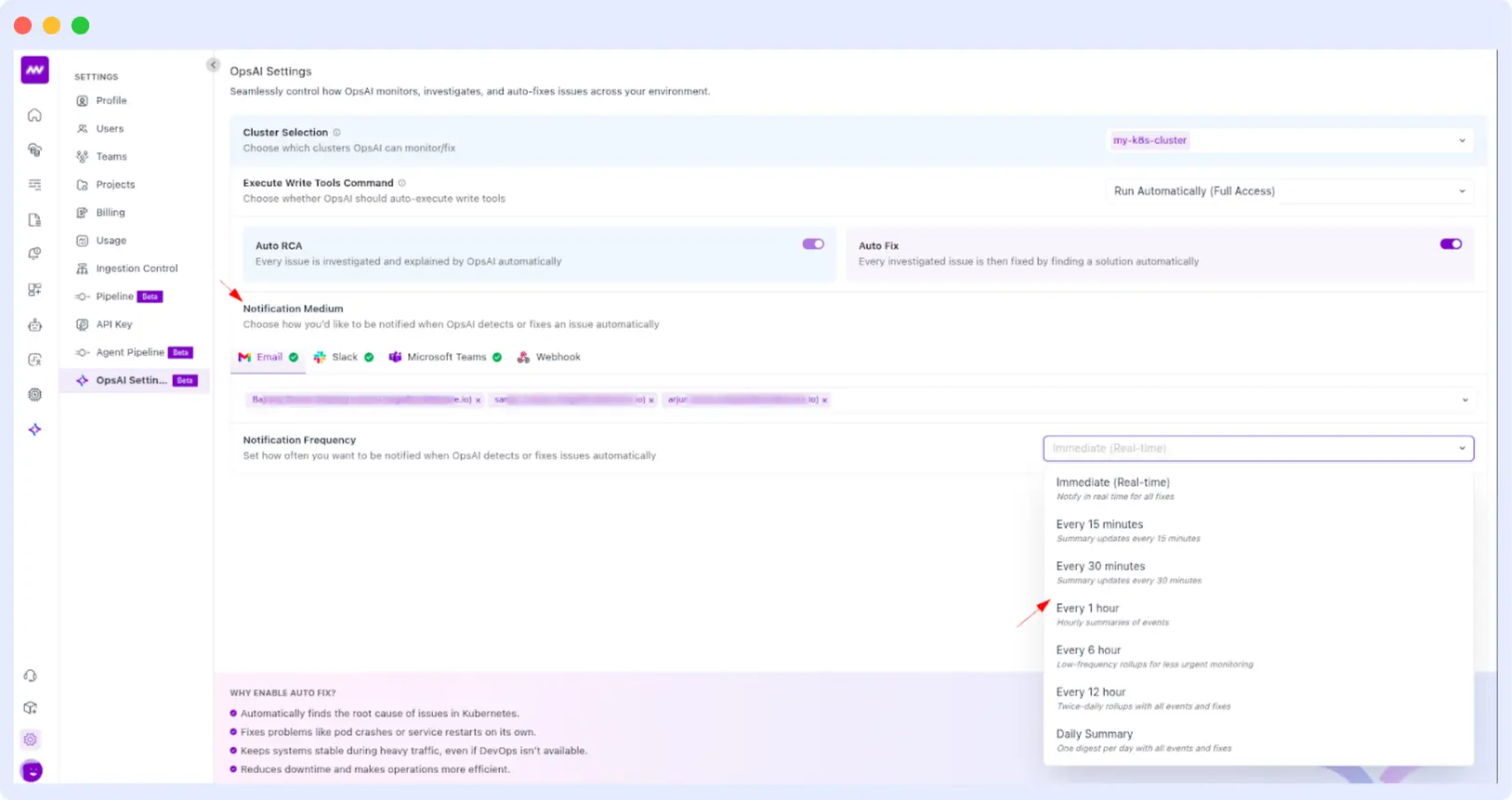Select the Every 1 hour option
Viewport: 1512px width, 800px height.
click(x=1087, y=609)
